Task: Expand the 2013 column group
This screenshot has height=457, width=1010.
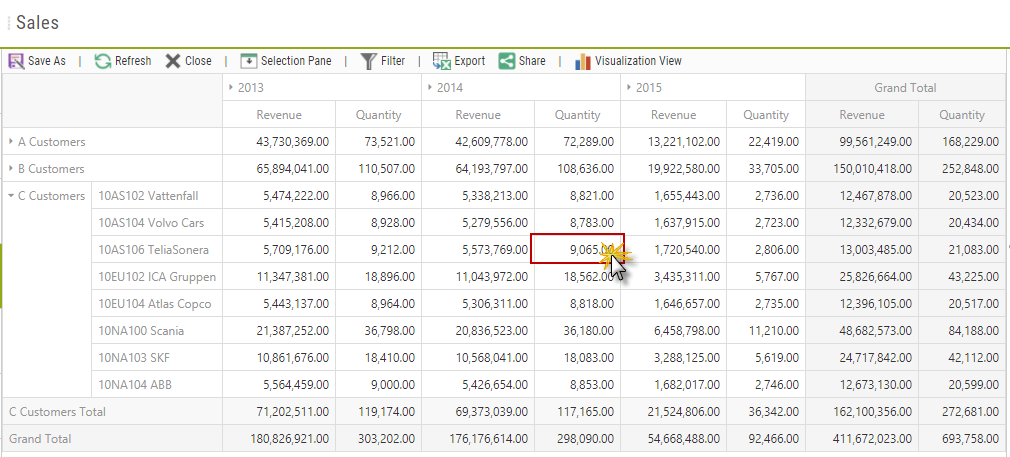Action: click(231, 88)
